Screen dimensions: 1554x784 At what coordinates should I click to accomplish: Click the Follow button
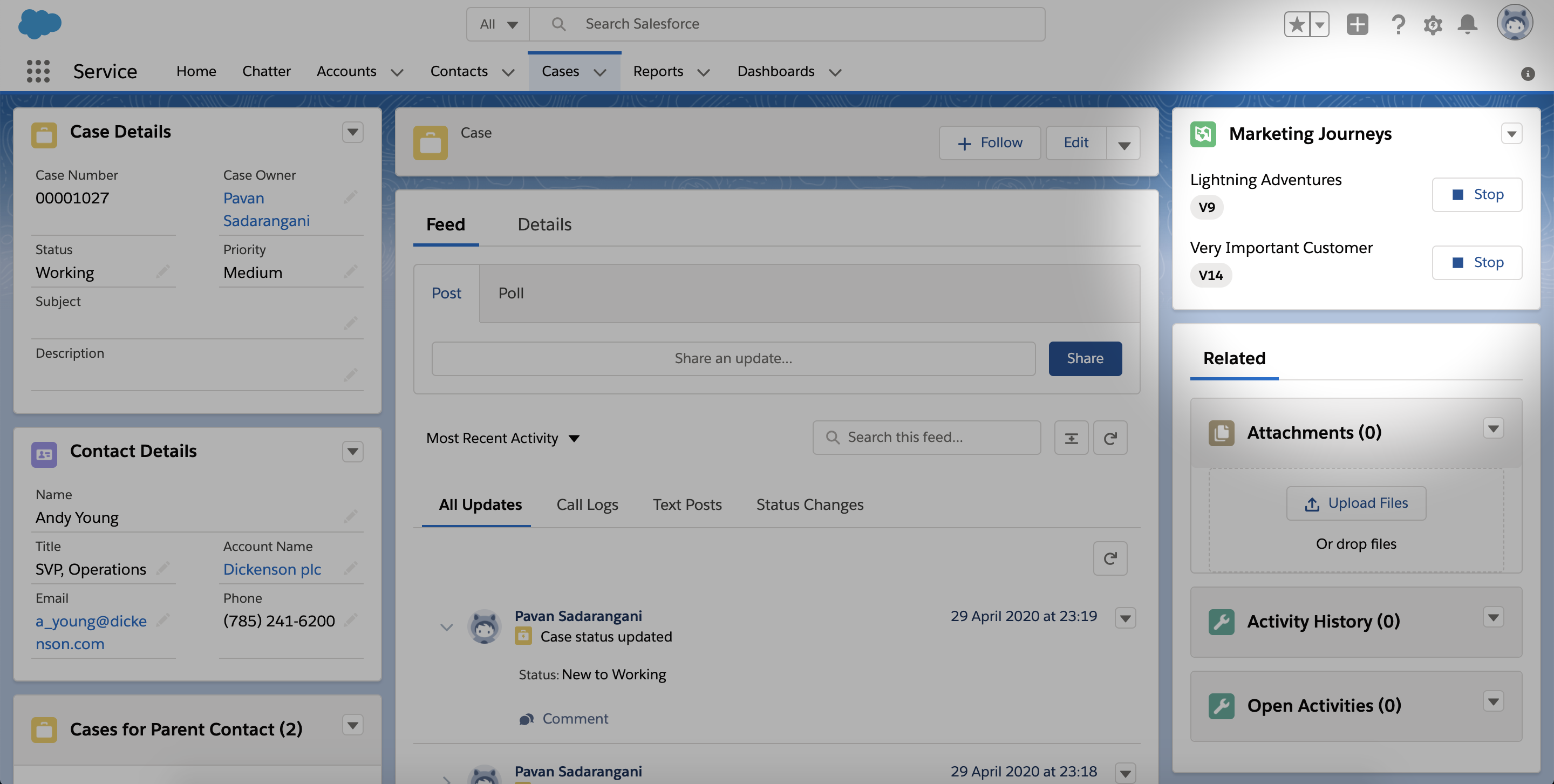coord(990,143)
